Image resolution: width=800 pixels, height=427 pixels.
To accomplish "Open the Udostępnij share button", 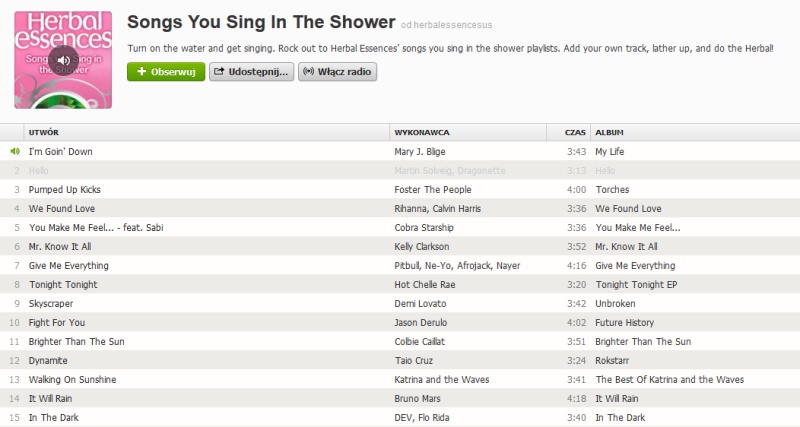I will [251, 72].
